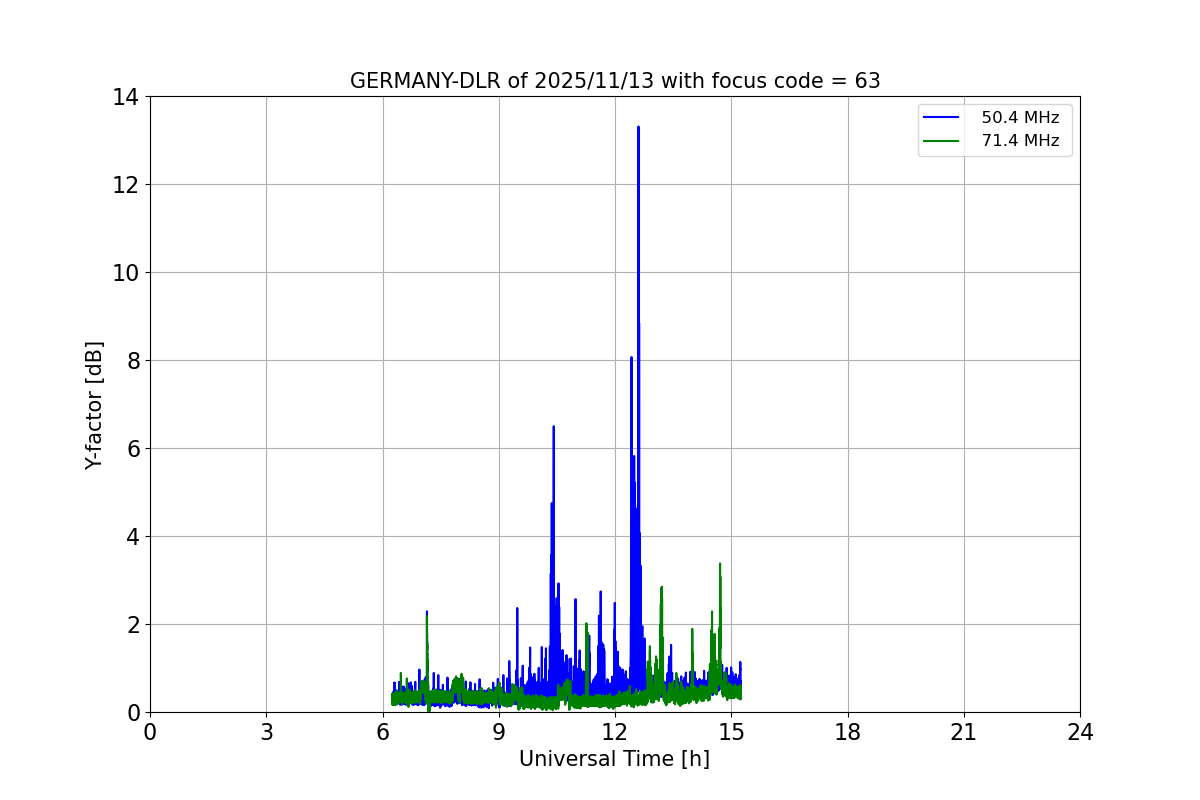Screen dimensions: 1200x800
Task: Click the x-axis tick label 12
Action: tap(615, 732)
